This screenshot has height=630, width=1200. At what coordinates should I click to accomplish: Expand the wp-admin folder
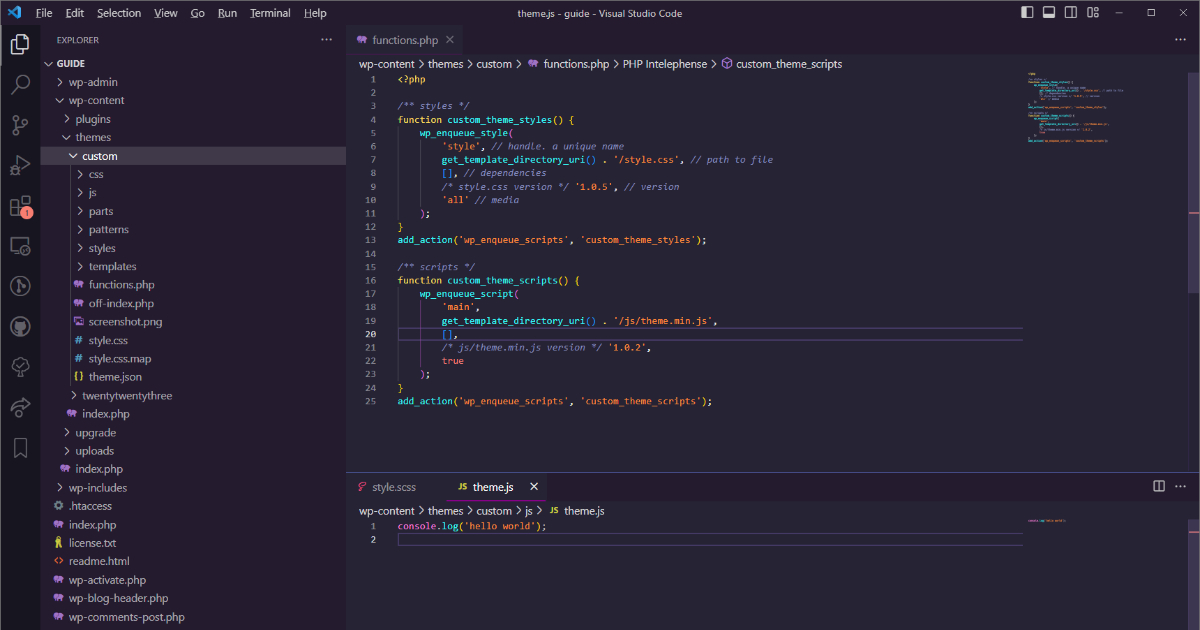[x=193, y=82]
